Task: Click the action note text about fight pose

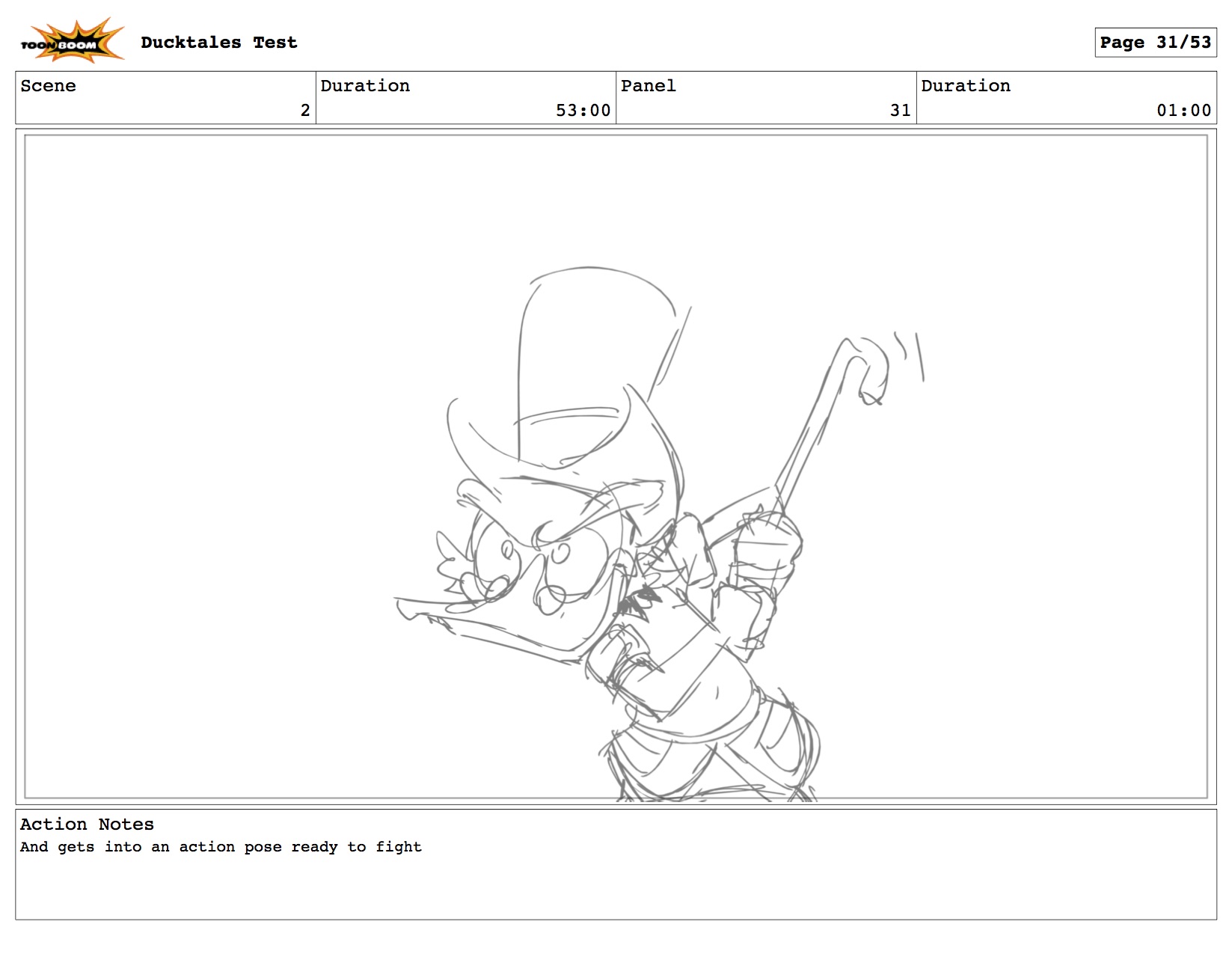Action: (x=221, y=847)
